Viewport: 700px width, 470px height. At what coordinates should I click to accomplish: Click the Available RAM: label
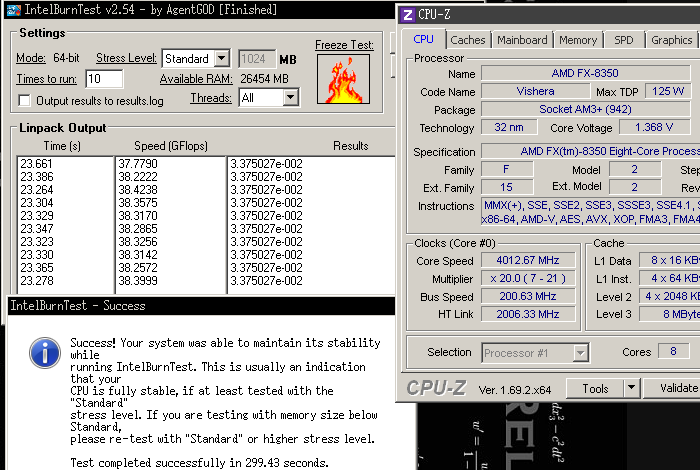click(196, 79)
